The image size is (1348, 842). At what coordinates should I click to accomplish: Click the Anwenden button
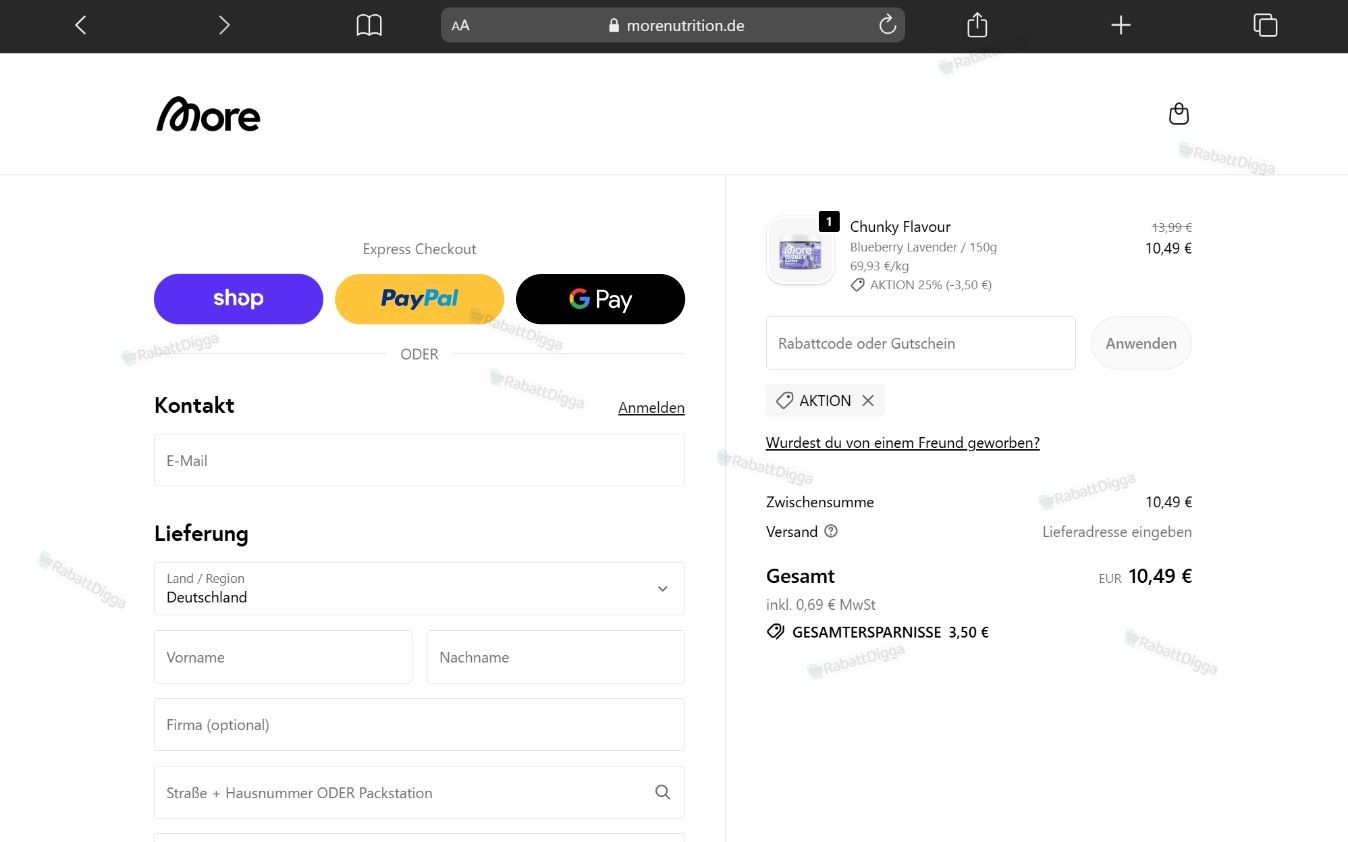pos(1141,343)
